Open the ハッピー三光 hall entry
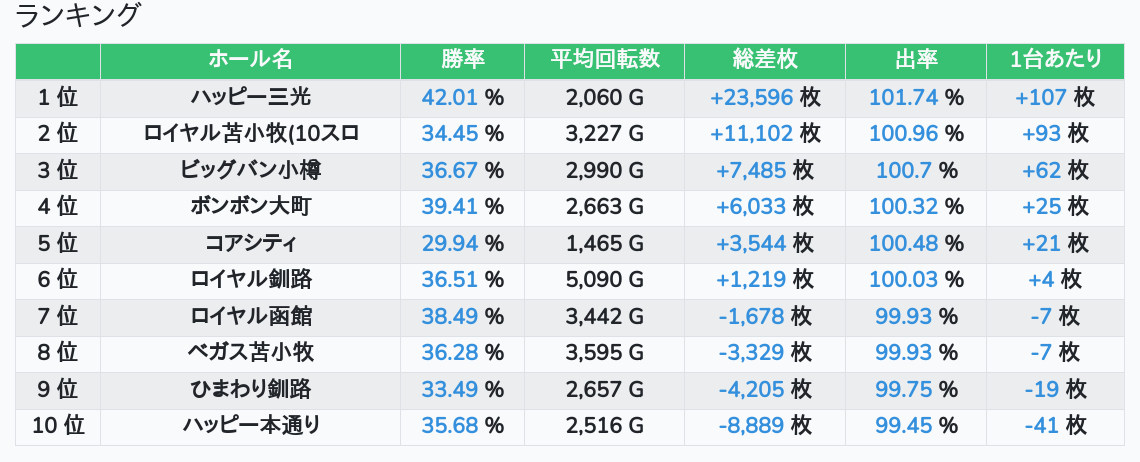The height and width of the screenshot is (462, 1140). point(250,97)
